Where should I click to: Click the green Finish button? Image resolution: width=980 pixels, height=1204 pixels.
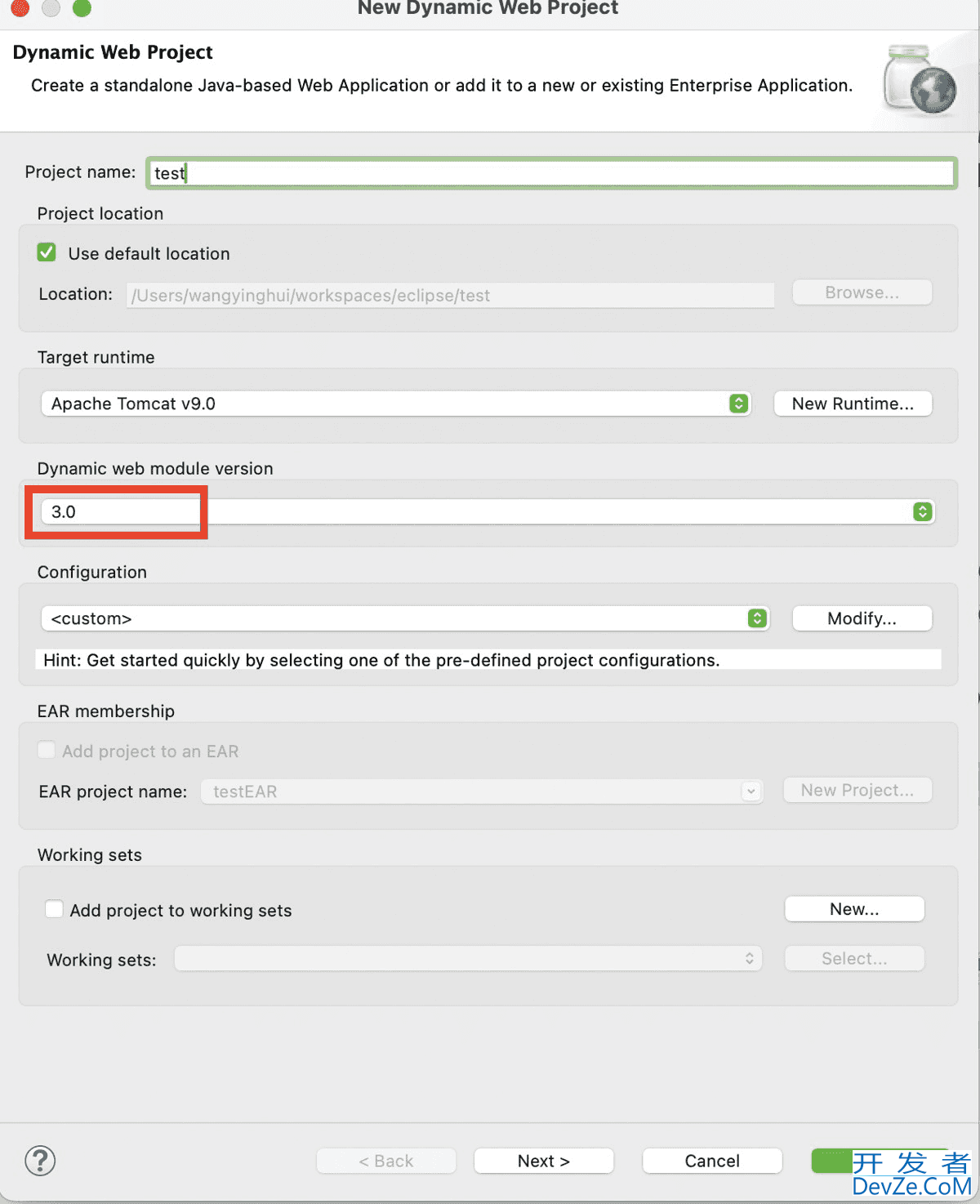pos(831,1161)
